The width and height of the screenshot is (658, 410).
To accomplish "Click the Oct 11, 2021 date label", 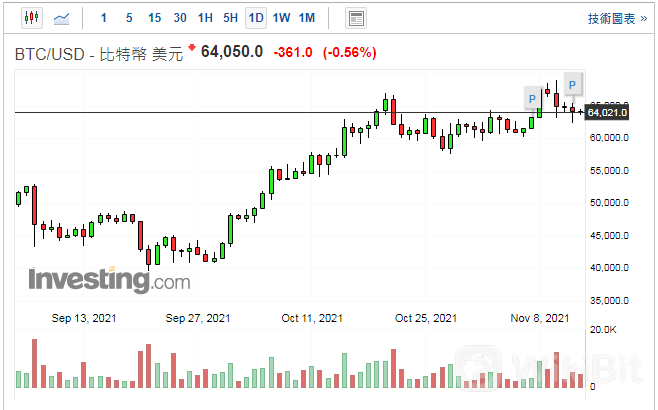I will (x=312, y=318).
